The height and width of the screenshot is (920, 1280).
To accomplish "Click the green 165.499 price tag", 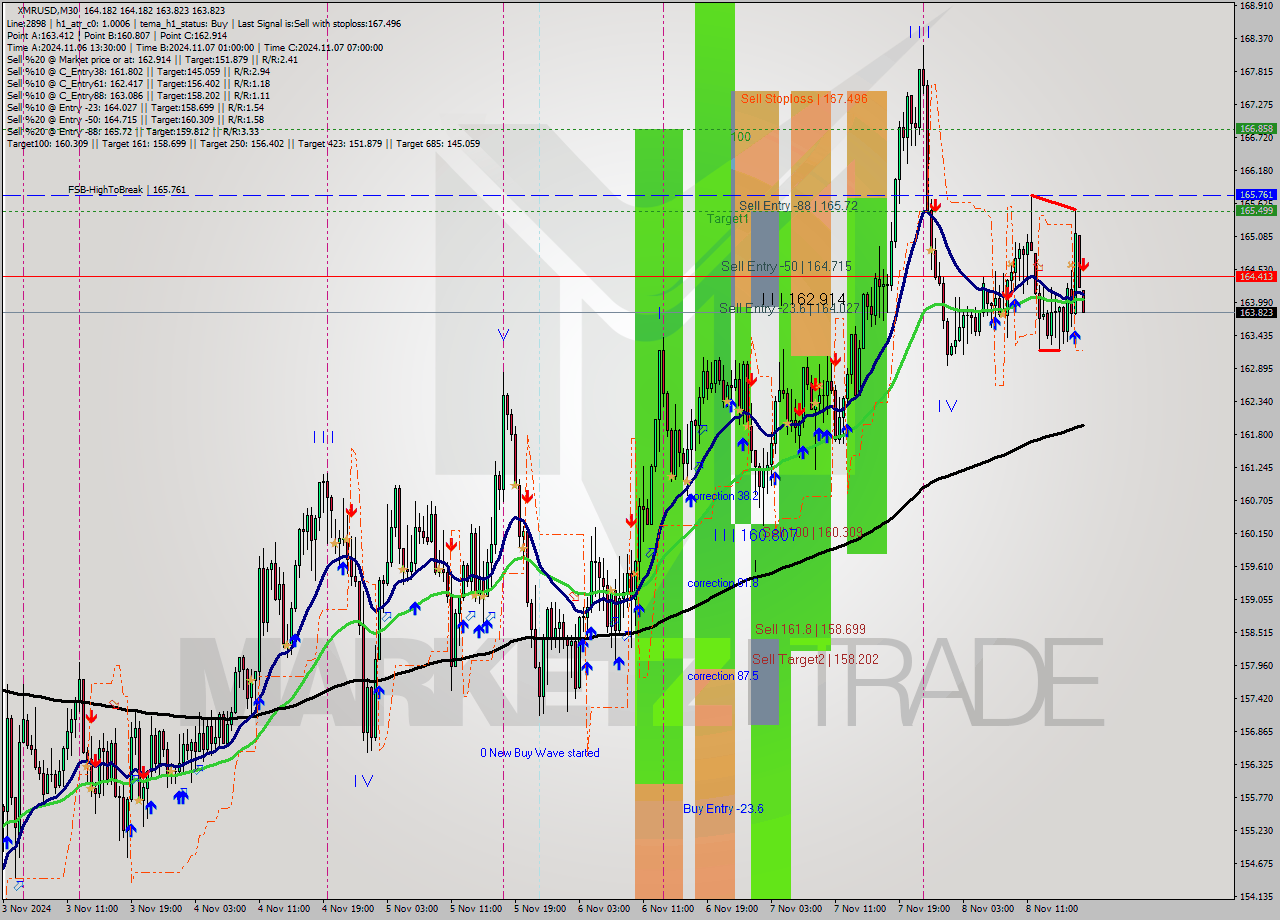I will 1256,210.
